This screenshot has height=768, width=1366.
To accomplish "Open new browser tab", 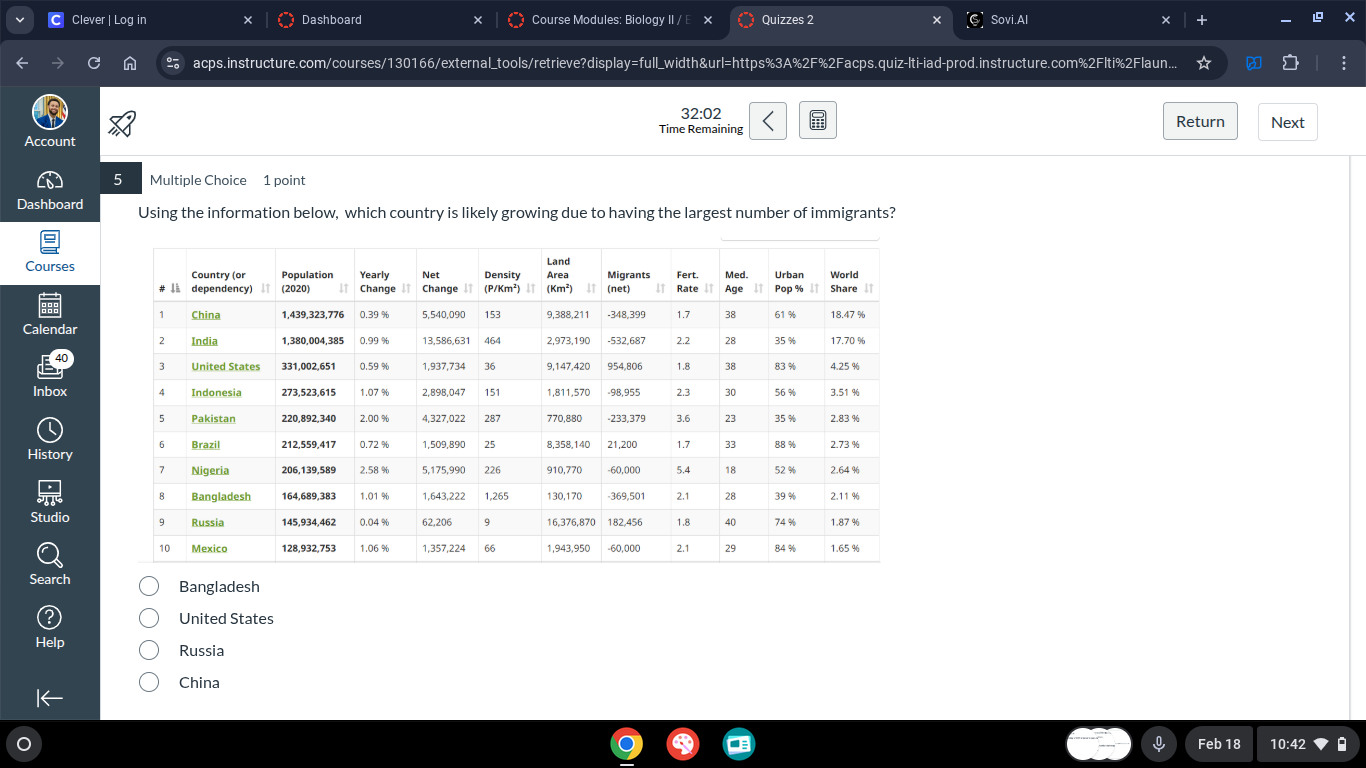I will [x=1202, y=20].
